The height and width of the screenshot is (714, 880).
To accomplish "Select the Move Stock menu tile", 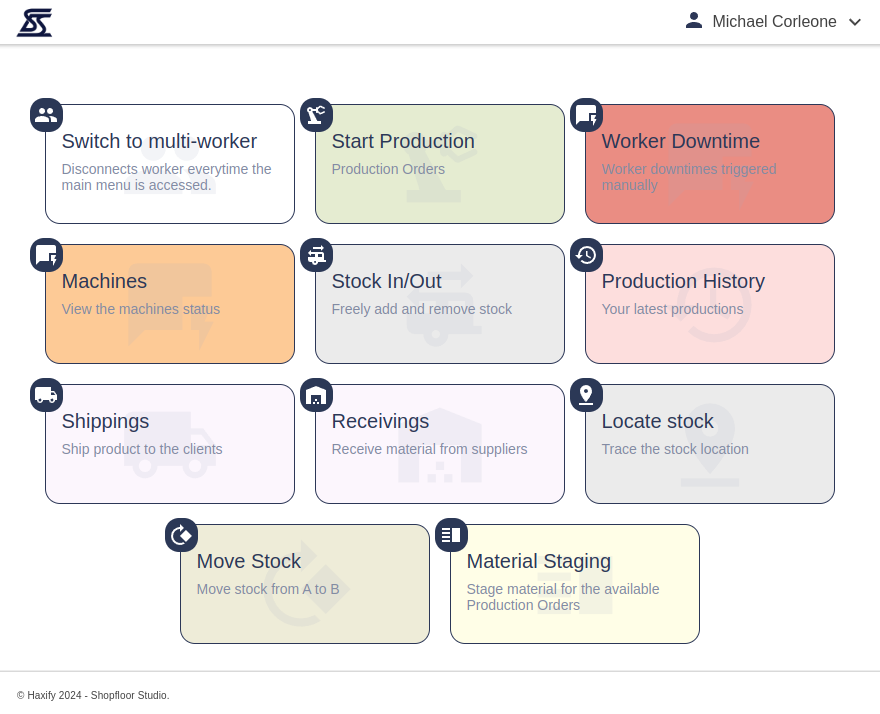I will point(305,585).
